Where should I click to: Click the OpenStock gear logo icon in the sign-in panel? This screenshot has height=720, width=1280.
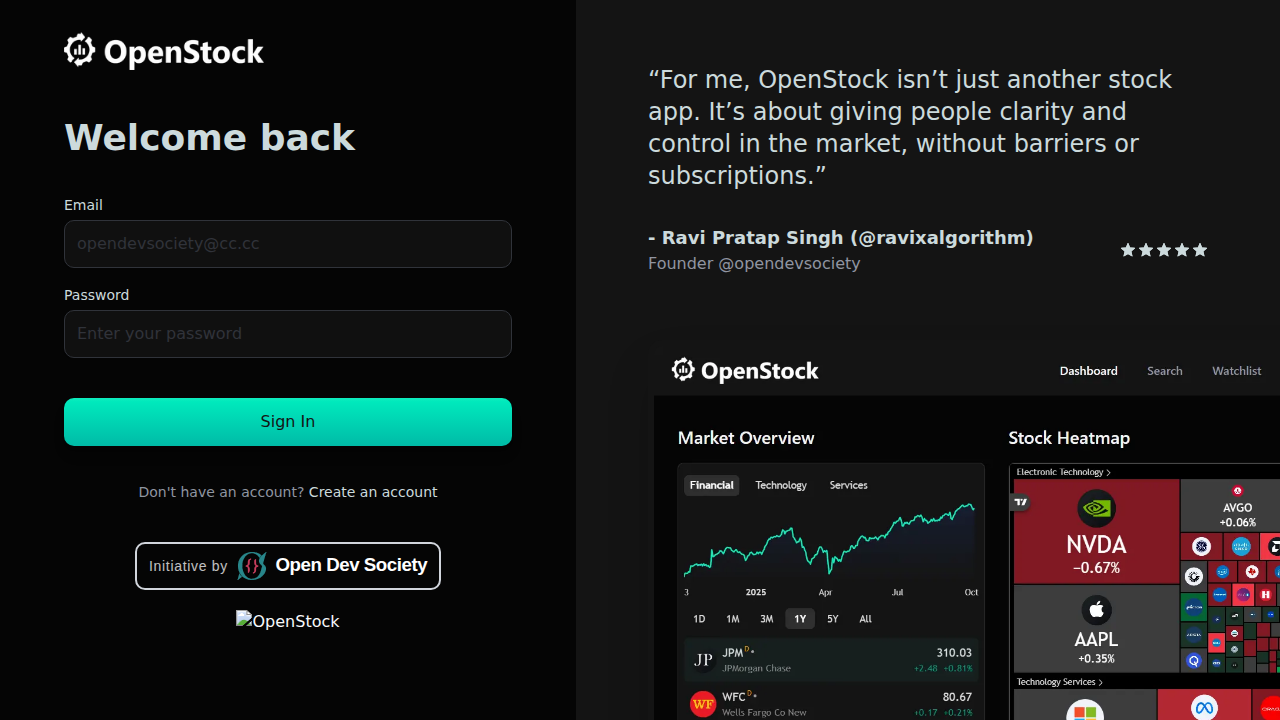[79, 50]
